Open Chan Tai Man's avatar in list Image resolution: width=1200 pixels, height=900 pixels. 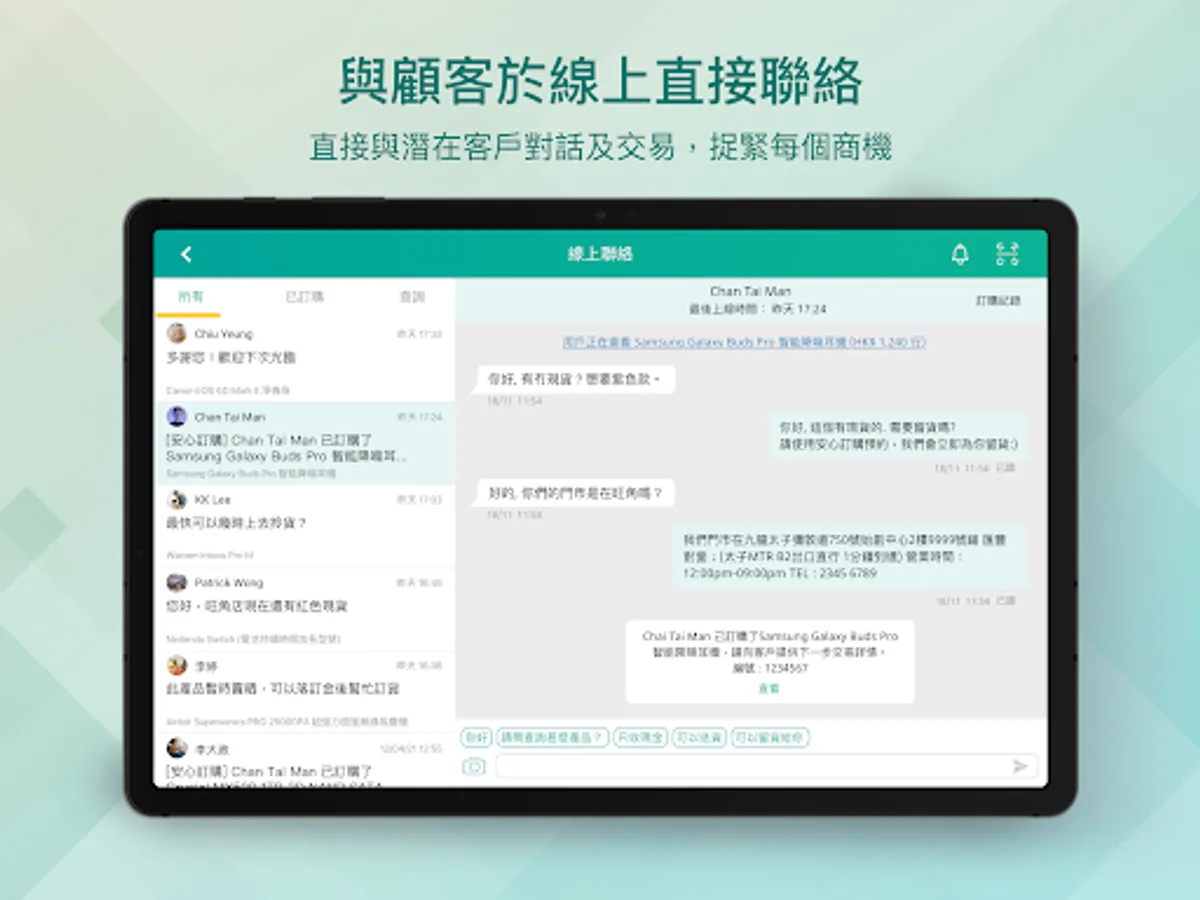pos(177,417)
